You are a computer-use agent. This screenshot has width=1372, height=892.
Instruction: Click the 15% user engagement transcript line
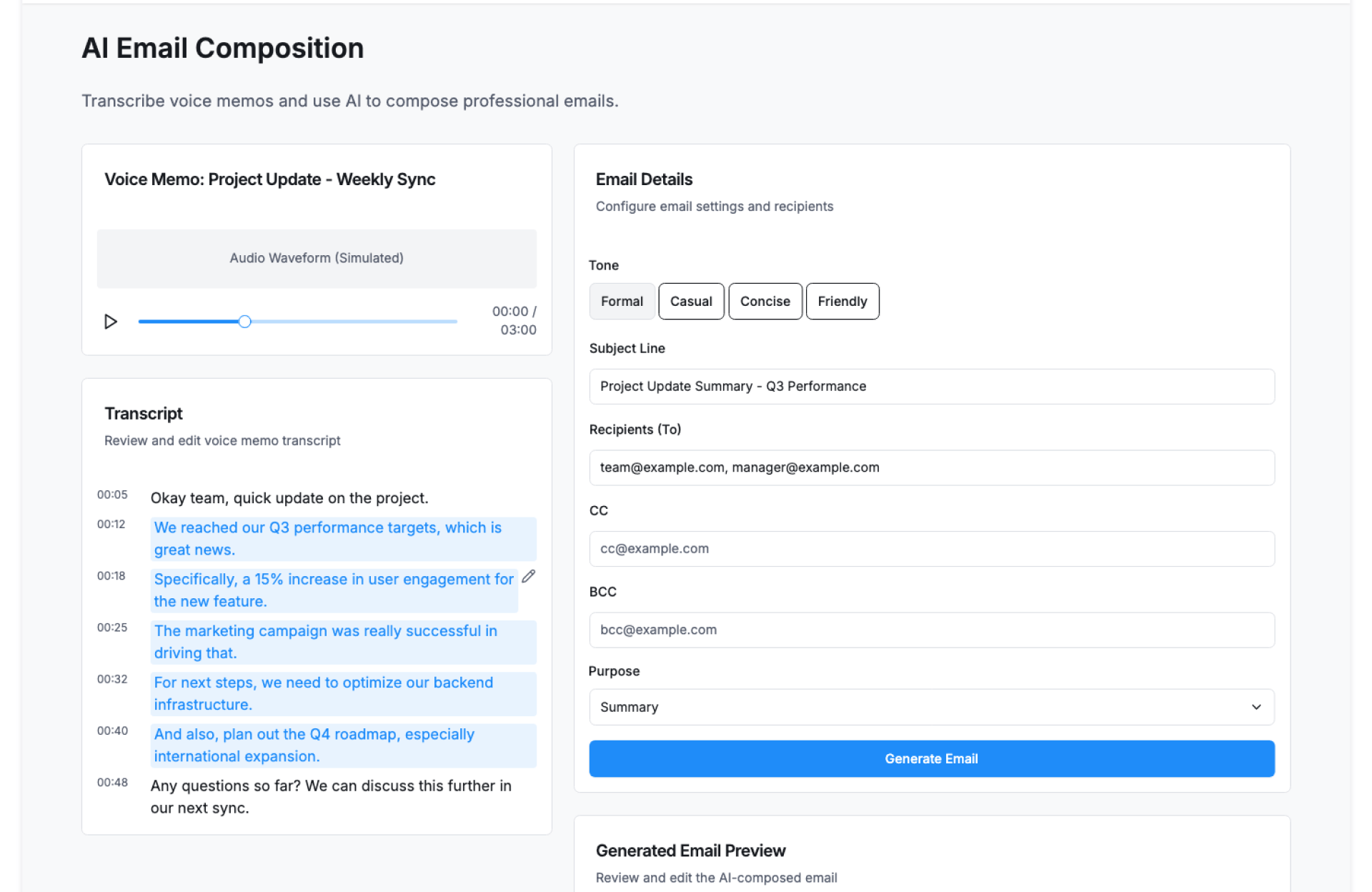pyautogui.click(x=334, y=590)
